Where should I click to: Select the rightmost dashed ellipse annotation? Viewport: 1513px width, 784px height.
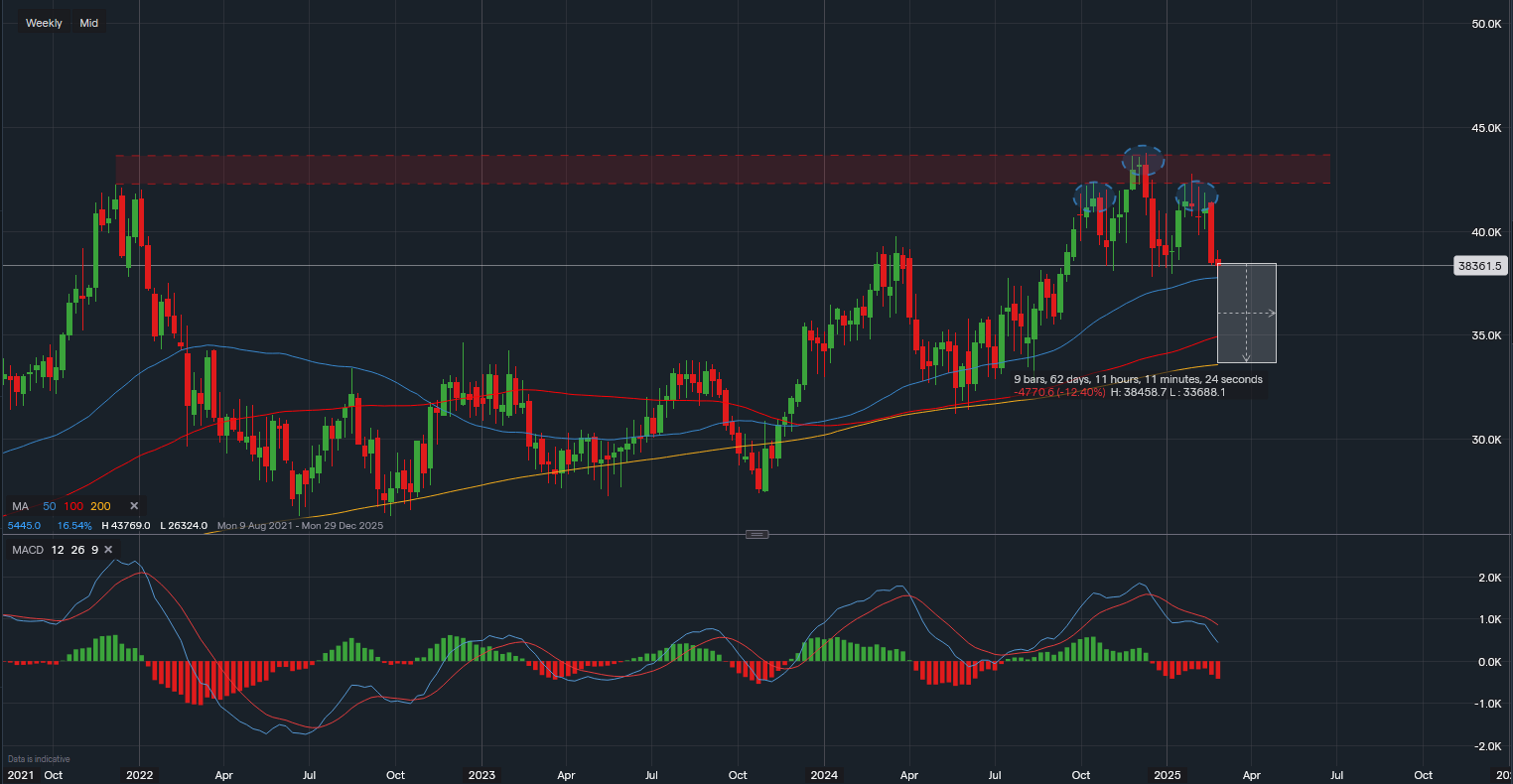[1197, 195]
